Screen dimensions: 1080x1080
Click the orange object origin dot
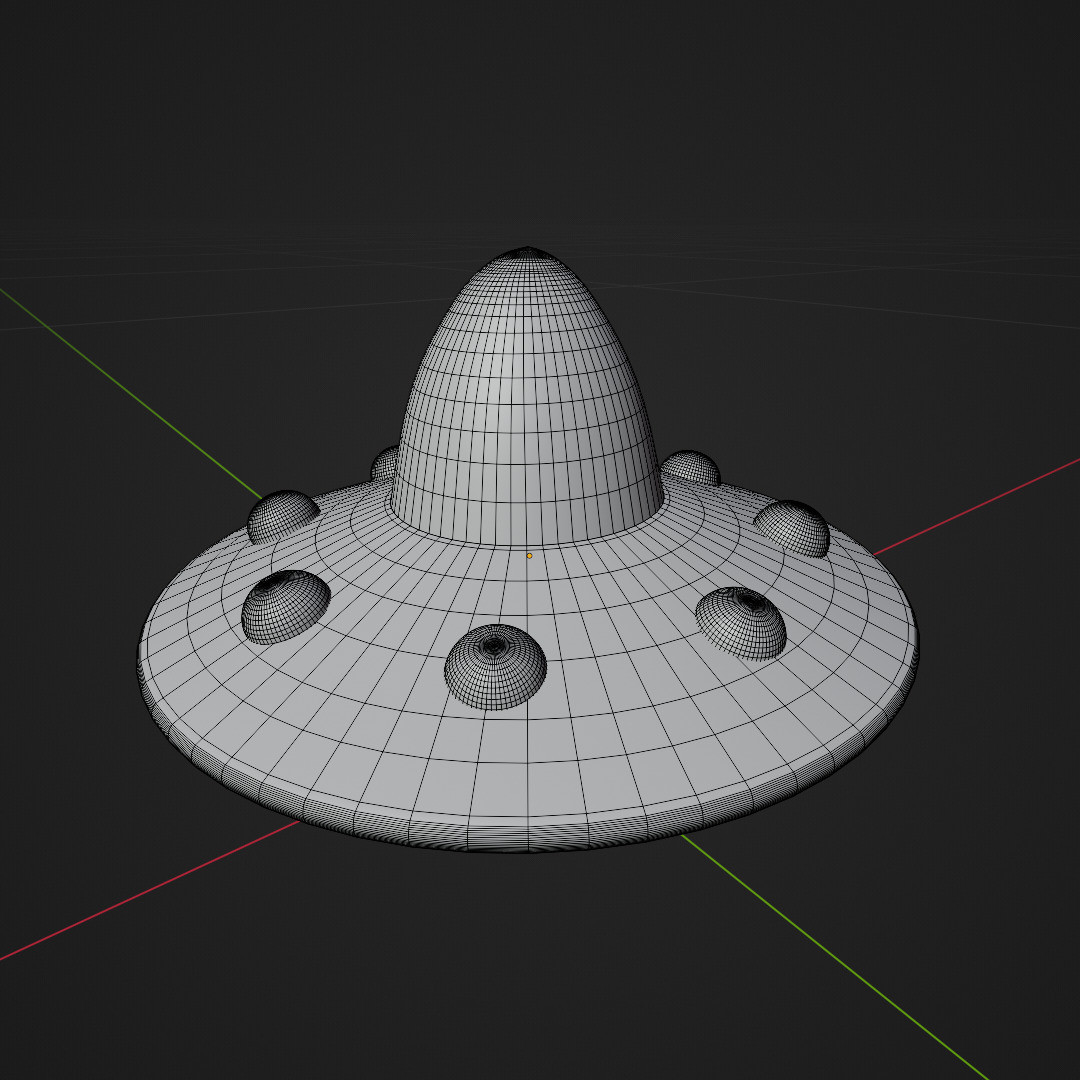click(x=529, y=555)
